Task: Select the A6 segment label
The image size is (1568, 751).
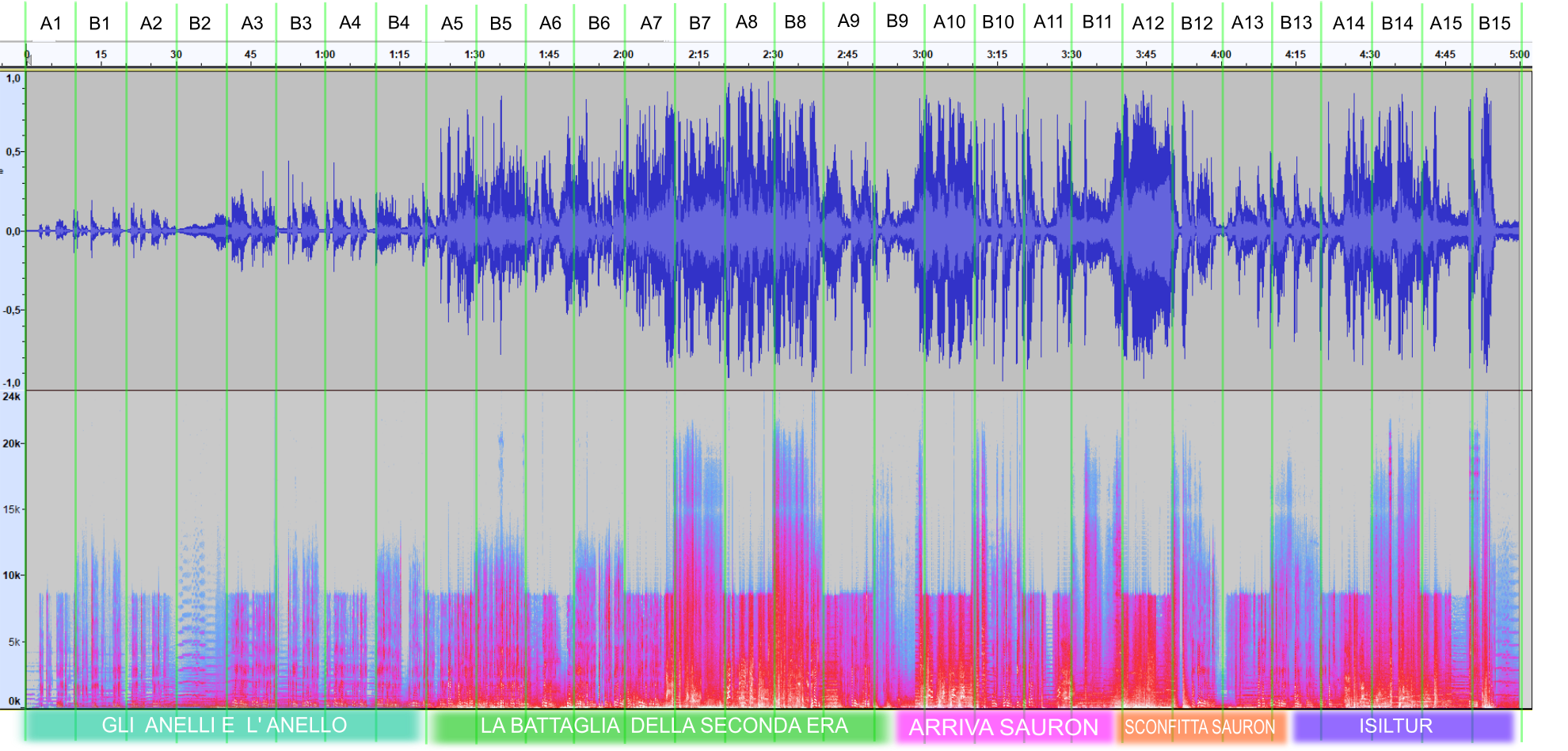Action: 550,24
